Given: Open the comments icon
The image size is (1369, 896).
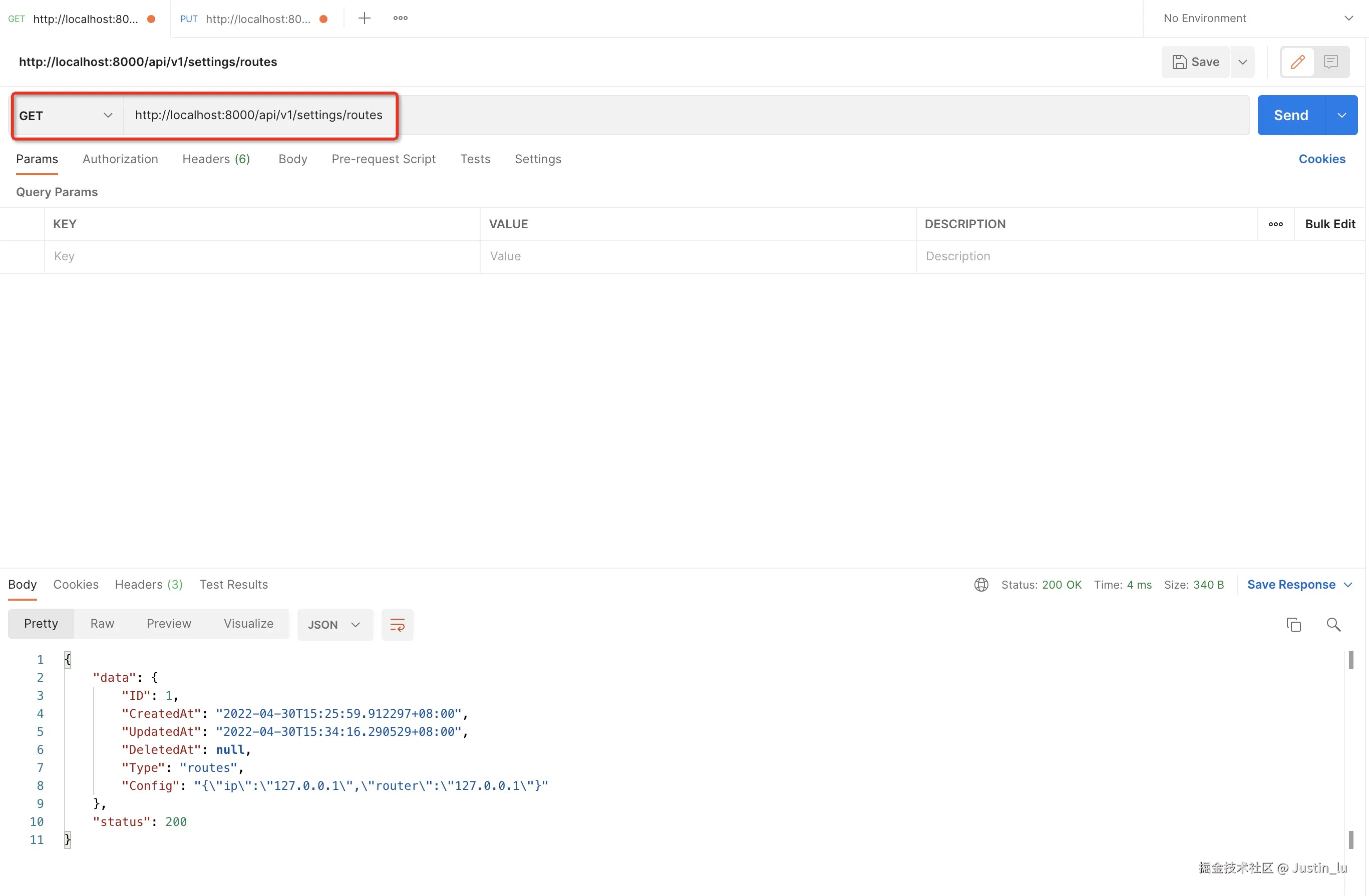Looking at the screenshot, I should (1330, 62).
